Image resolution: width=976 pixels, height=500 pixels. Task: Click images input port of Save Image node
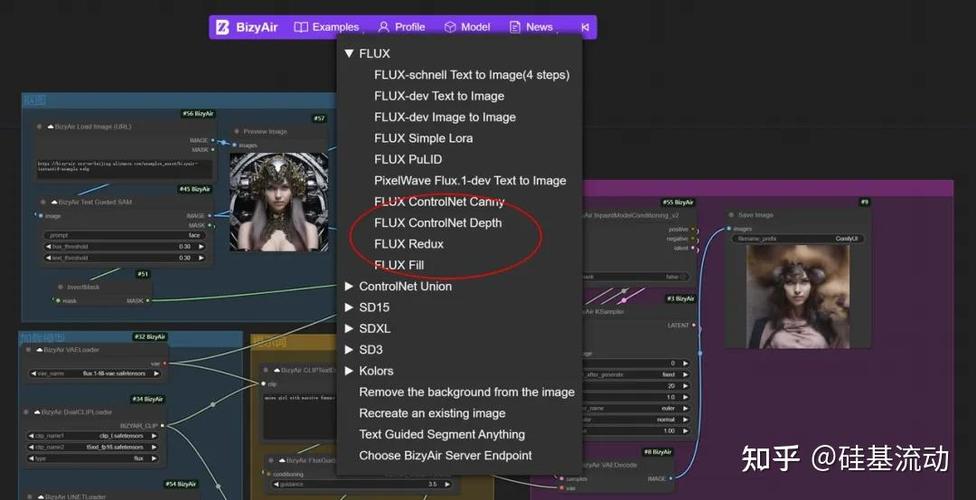pos(729,229)
